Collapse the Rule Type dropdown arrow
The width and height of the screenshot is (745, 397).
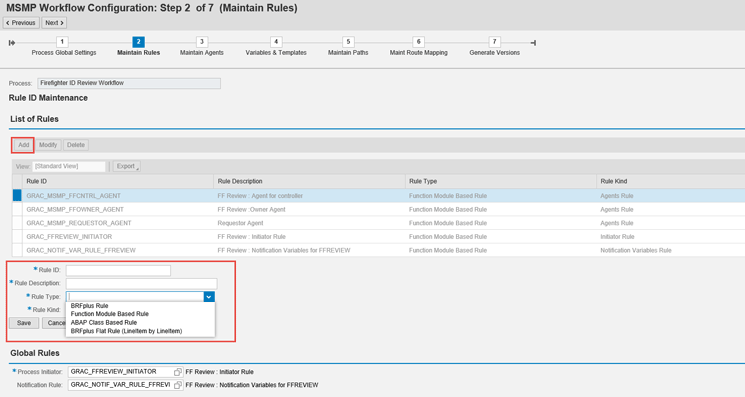click(x=209, y=297)
